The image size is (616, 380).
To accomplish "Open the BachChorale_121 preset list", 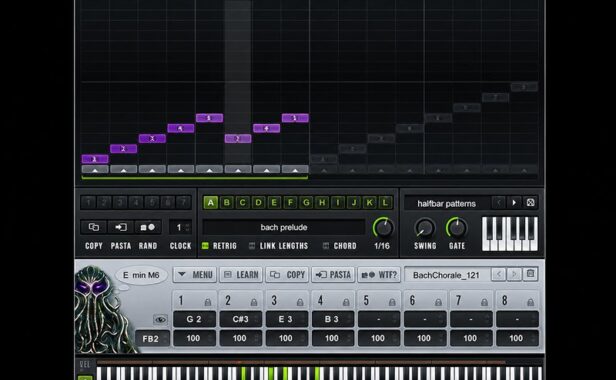I will [447, 275].
